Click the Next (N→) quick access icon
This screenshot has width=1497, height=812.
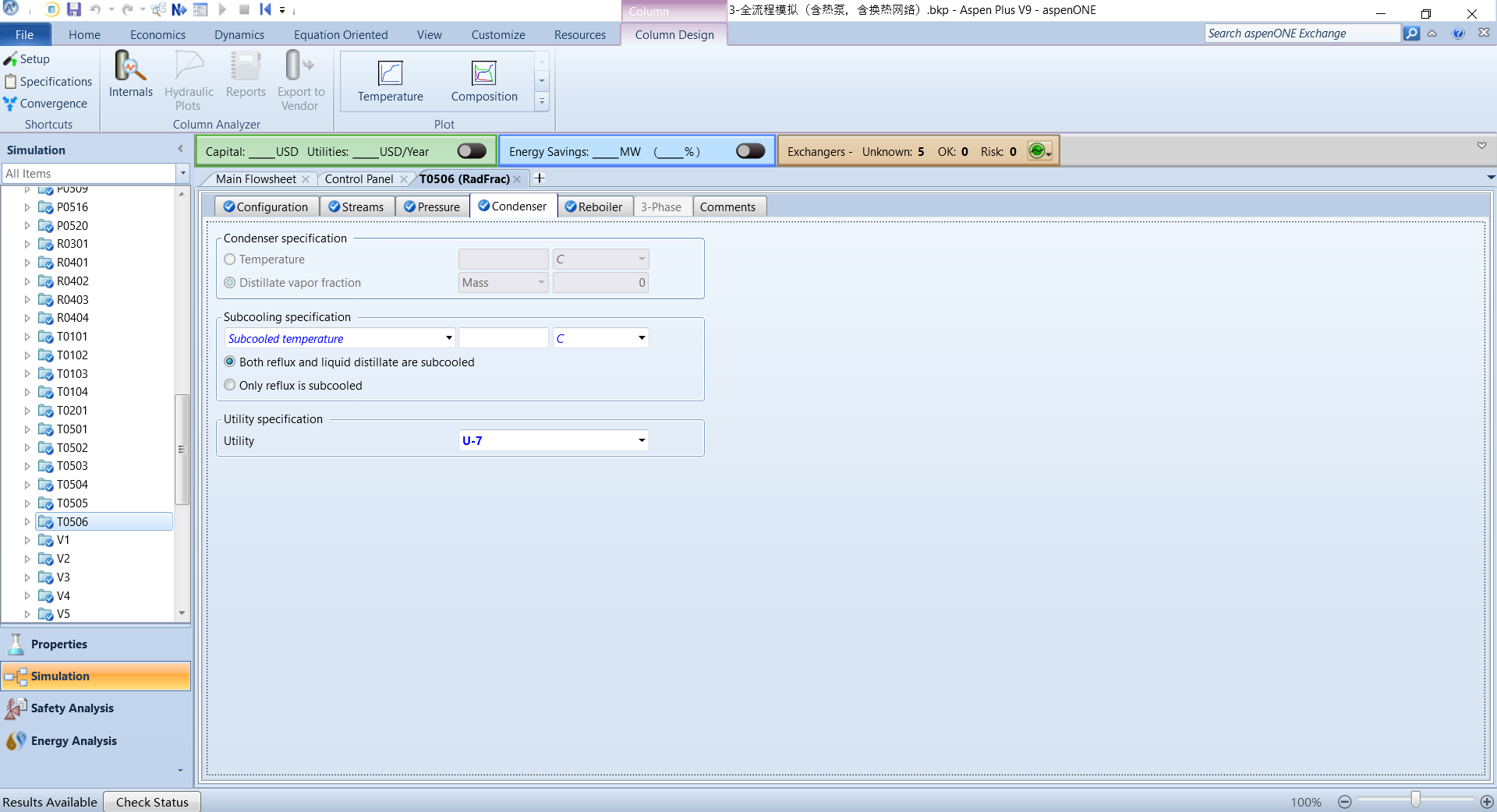179,10
